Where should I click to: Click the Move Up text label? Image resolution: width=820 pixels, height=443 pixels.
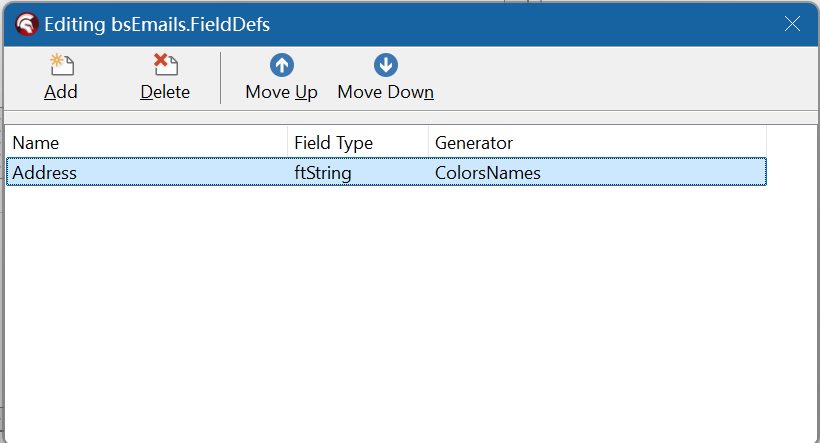[x=281, y=92]
